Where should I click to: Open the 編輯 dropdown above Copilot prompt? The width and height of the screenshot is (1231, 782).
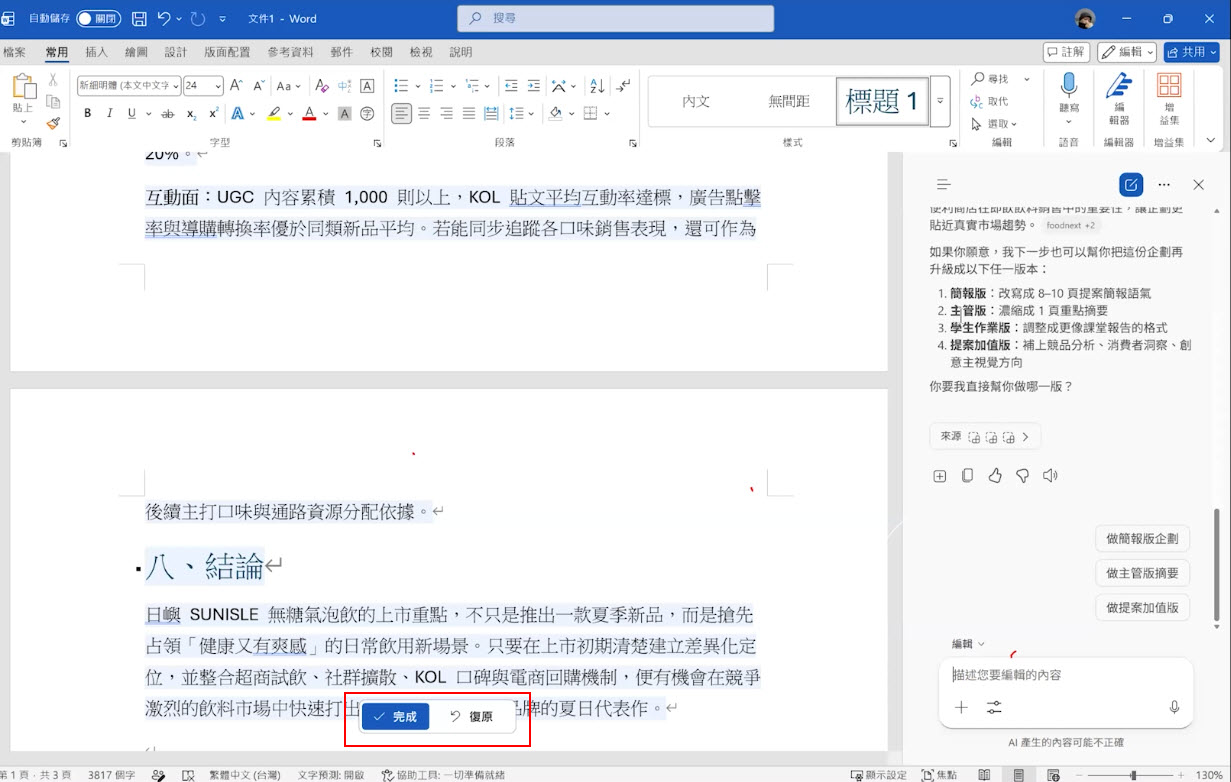point(968,644)
